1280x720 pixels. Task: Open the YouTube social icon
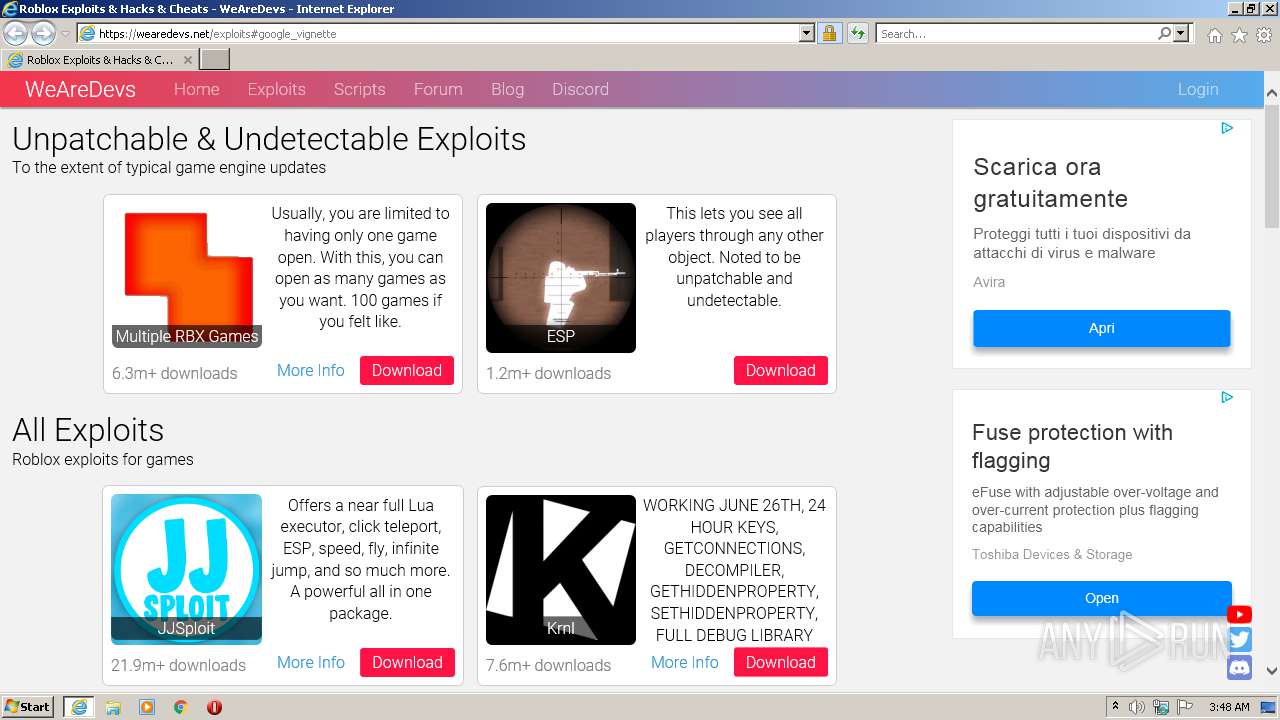coord(1239,614)
